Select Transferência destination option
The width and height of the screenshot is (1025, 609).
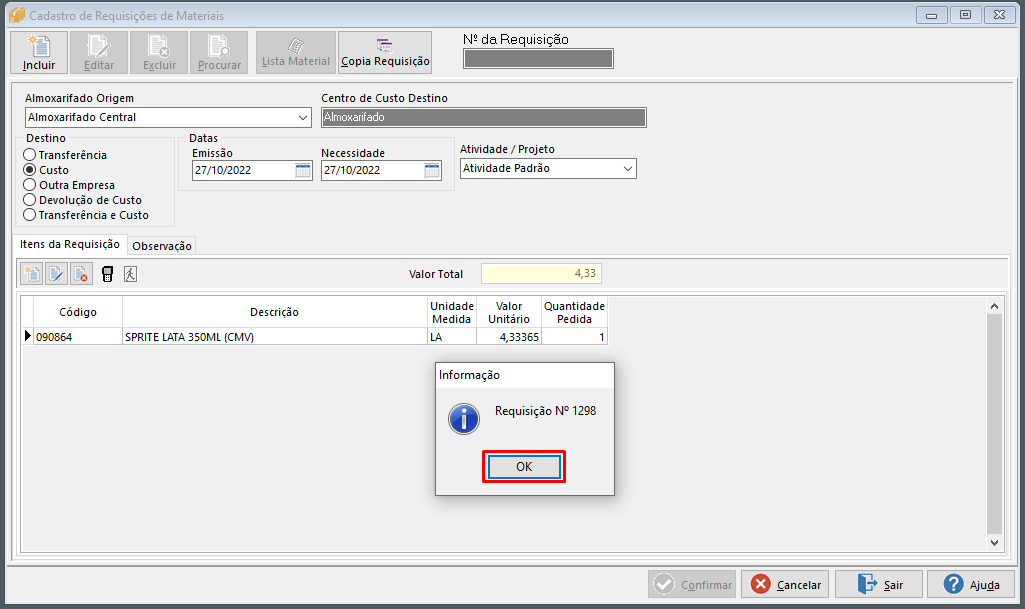click(x=65, y=155)
